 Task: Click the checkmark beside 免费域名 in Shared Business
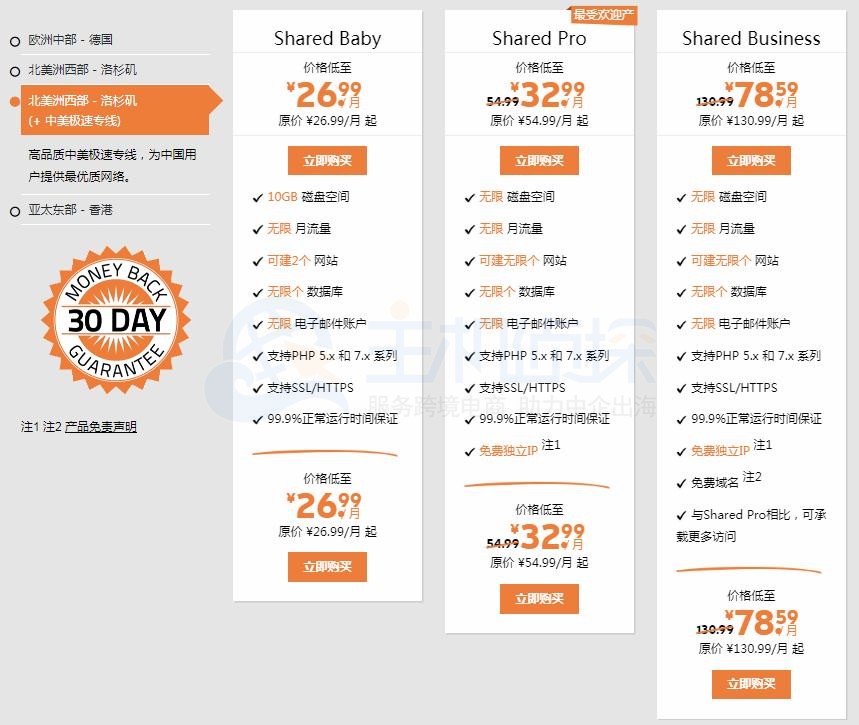click(x=682, y=478)
